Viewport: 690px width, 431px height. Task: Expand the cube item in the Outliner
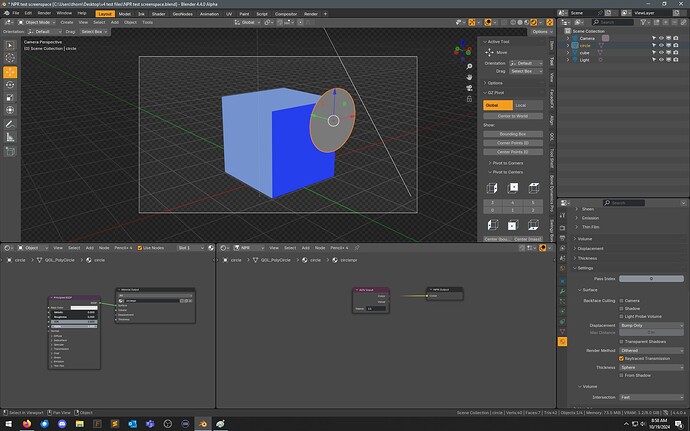pos(568,53)
